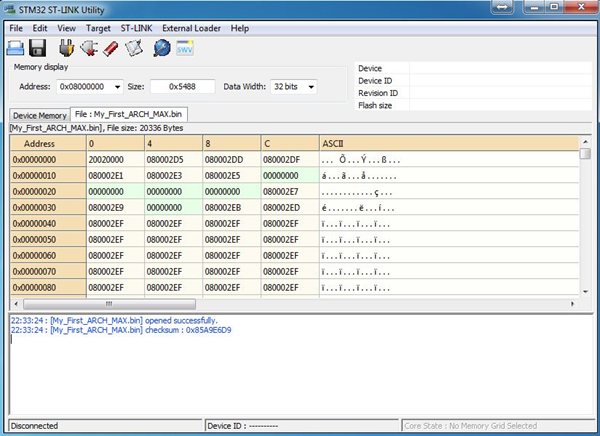
Task: Click address row 0x00000040
Action: tap(48, 224)
